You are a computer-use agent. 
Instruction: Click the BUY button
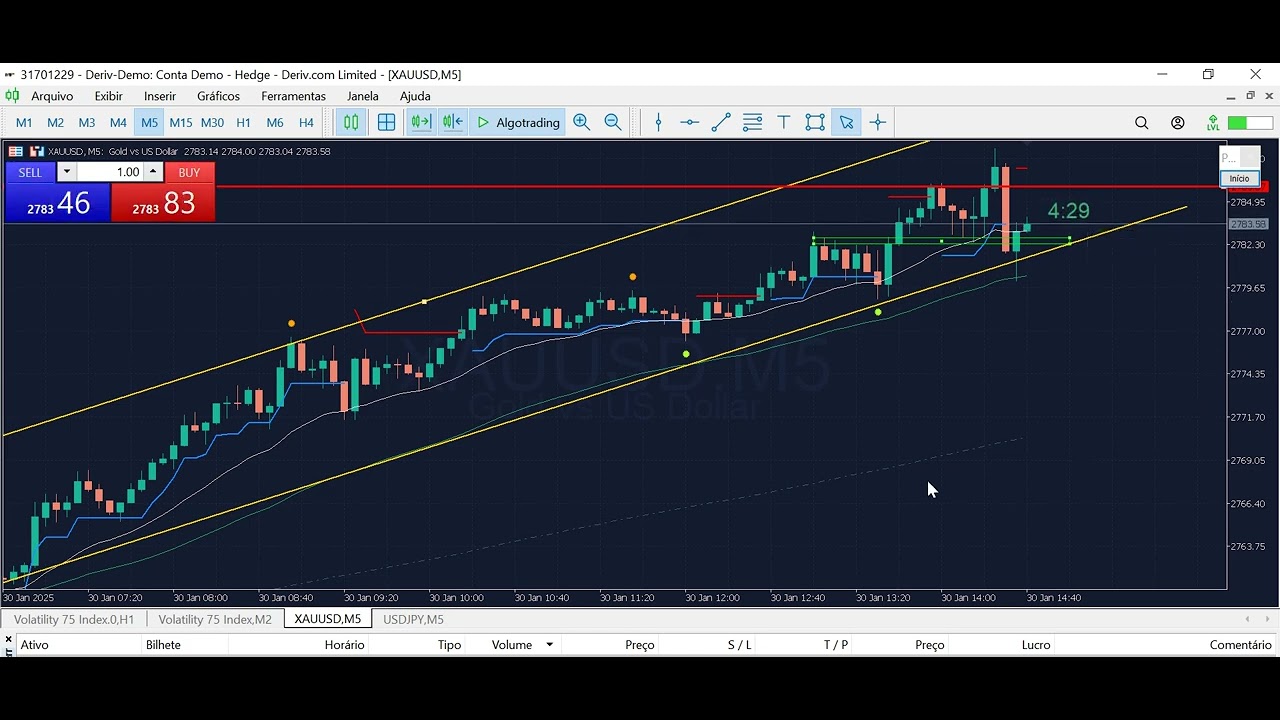189,172
